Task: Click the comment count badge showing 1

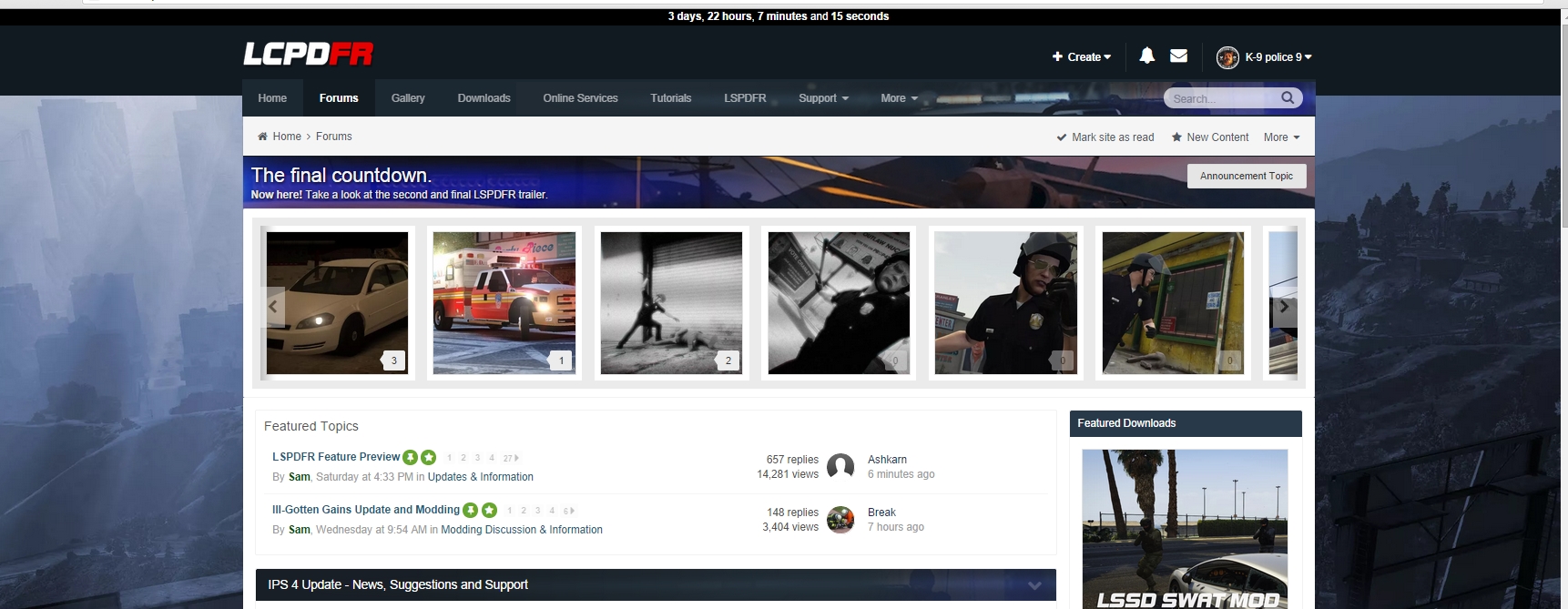Action: click(560, 360)
